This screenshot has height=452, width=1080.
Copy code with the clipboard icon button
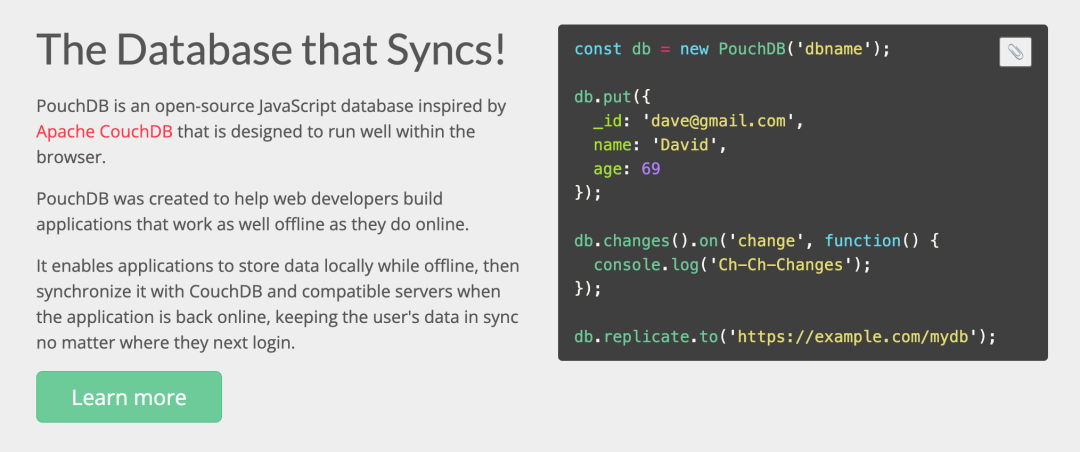tap(1015, 52)
